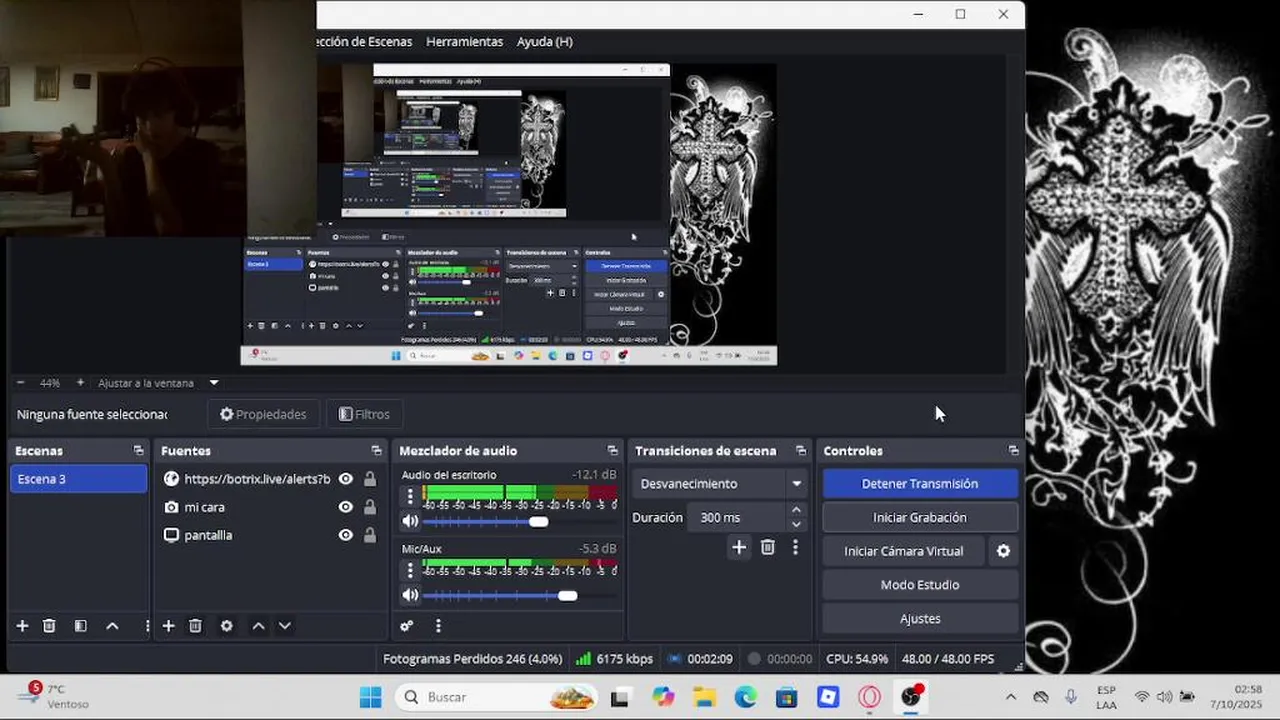Open source properties gear in Fuentes toolbar
1280x720 pixels.
click(227, 626)
